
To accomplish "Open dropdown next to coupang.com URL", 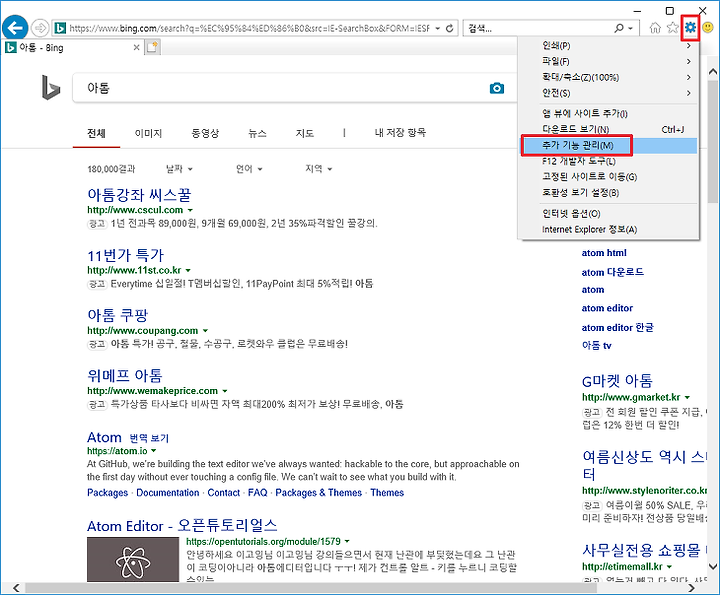I will point(205,331).
